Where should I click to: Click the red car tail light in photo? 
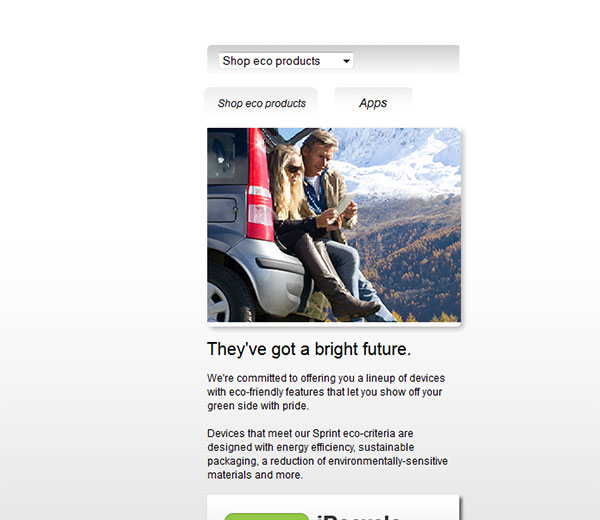tap(260, 185)
